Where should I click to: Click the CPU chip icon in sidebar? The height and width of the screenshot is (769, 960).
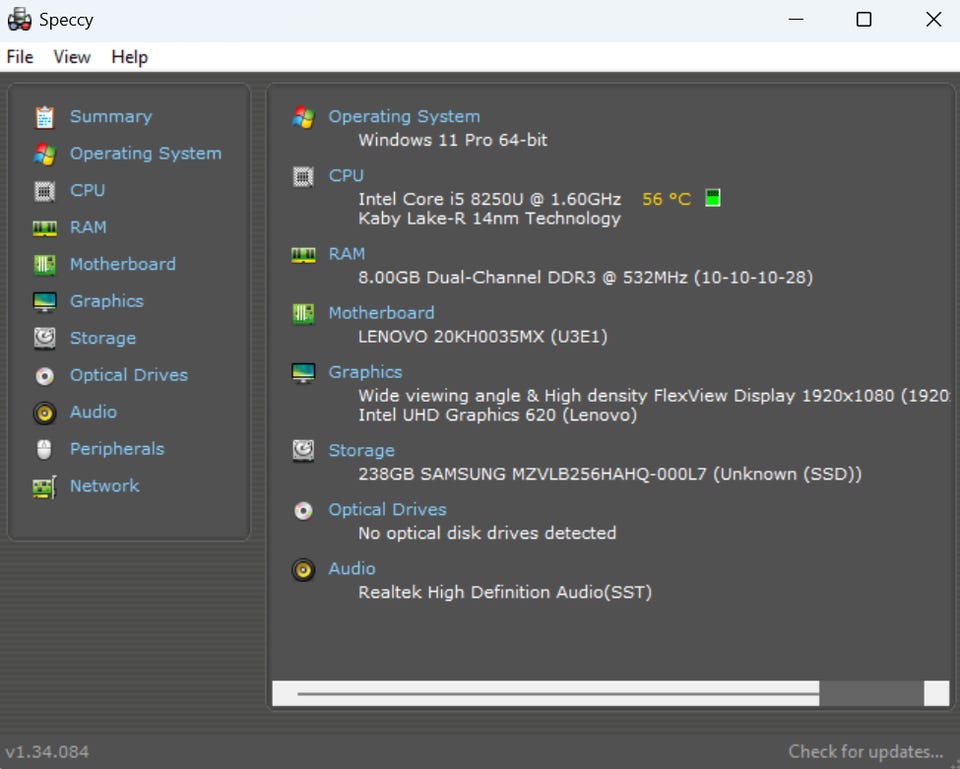(x=44, y=191)
